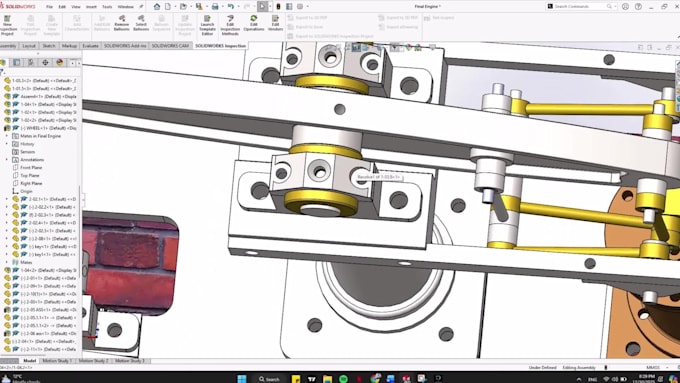Expand the History folder in the tree
Viewport: 680px width, 383px height.
tap(7, 144)
